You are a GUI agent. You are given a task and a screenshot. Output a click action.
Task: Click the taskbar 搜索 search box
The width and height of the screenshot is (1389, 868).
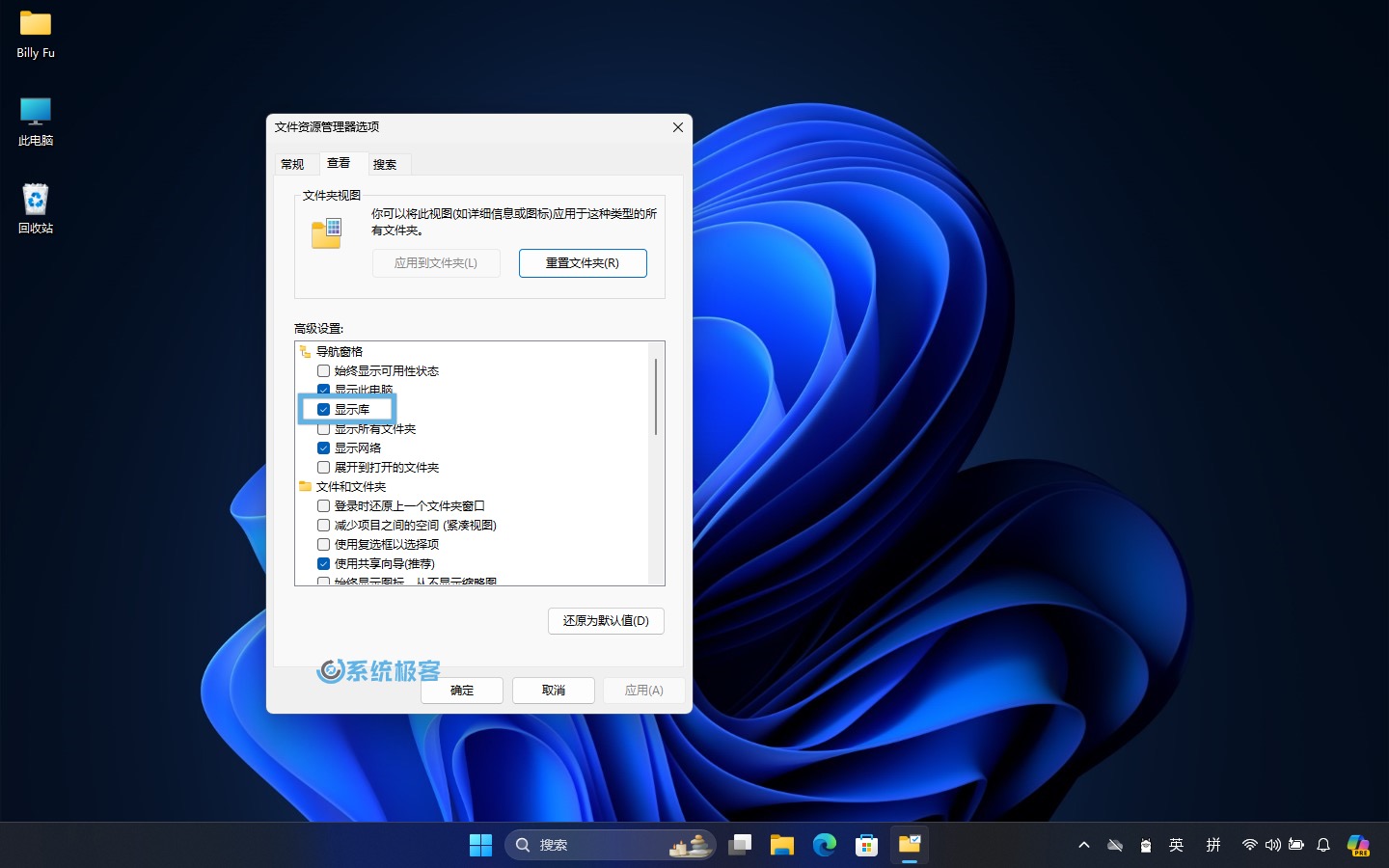pos(611,845)
